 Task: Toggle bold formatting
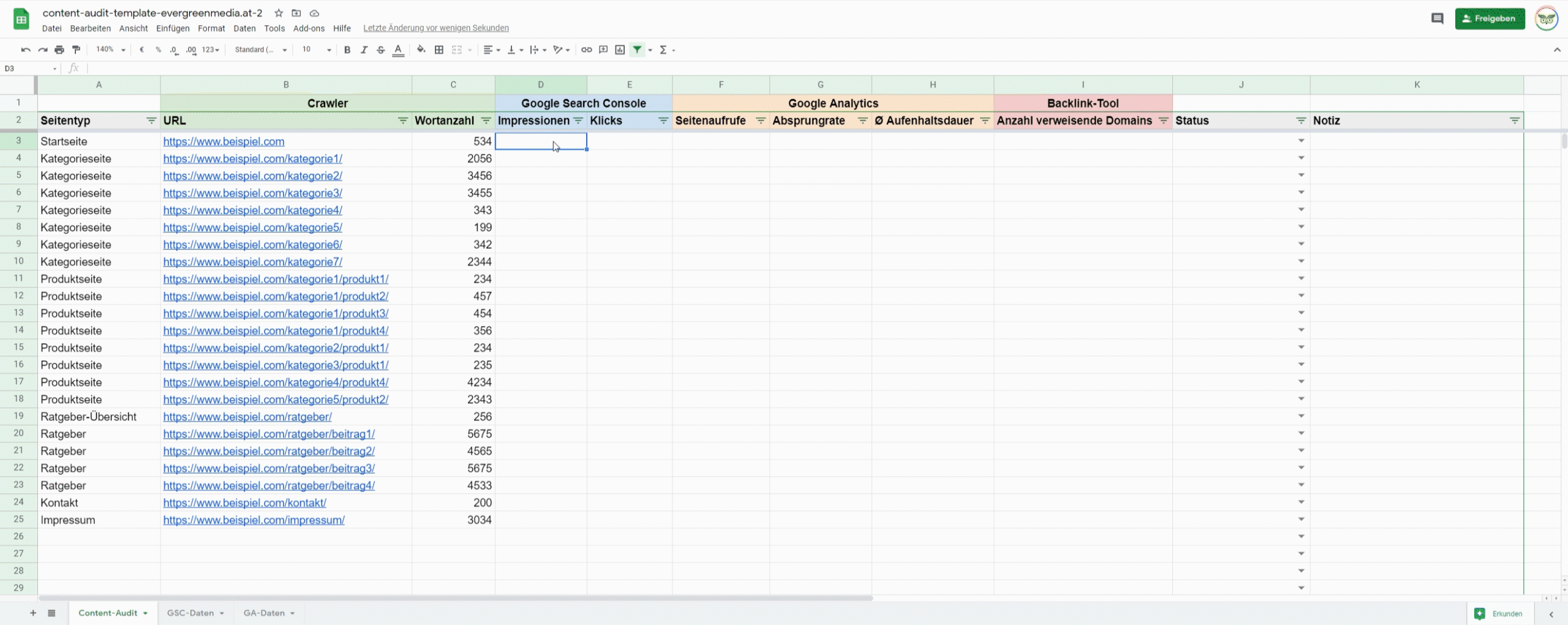(x=347, y=50)
